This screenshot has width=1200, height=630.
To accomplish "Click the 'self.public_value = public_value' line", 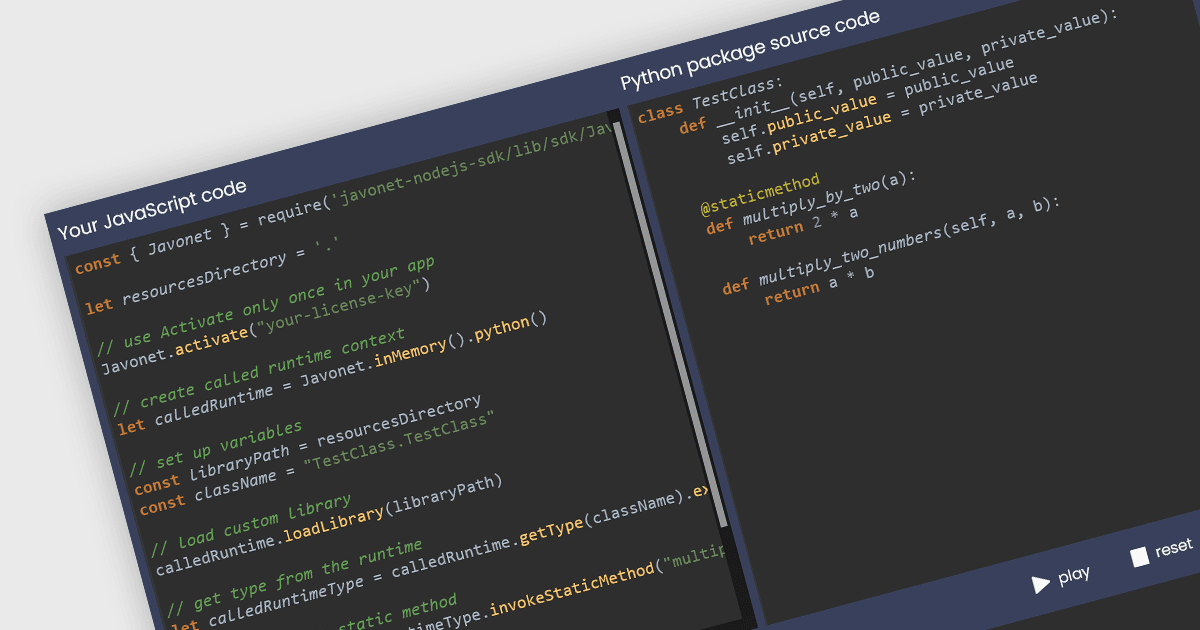I will 867,99.
